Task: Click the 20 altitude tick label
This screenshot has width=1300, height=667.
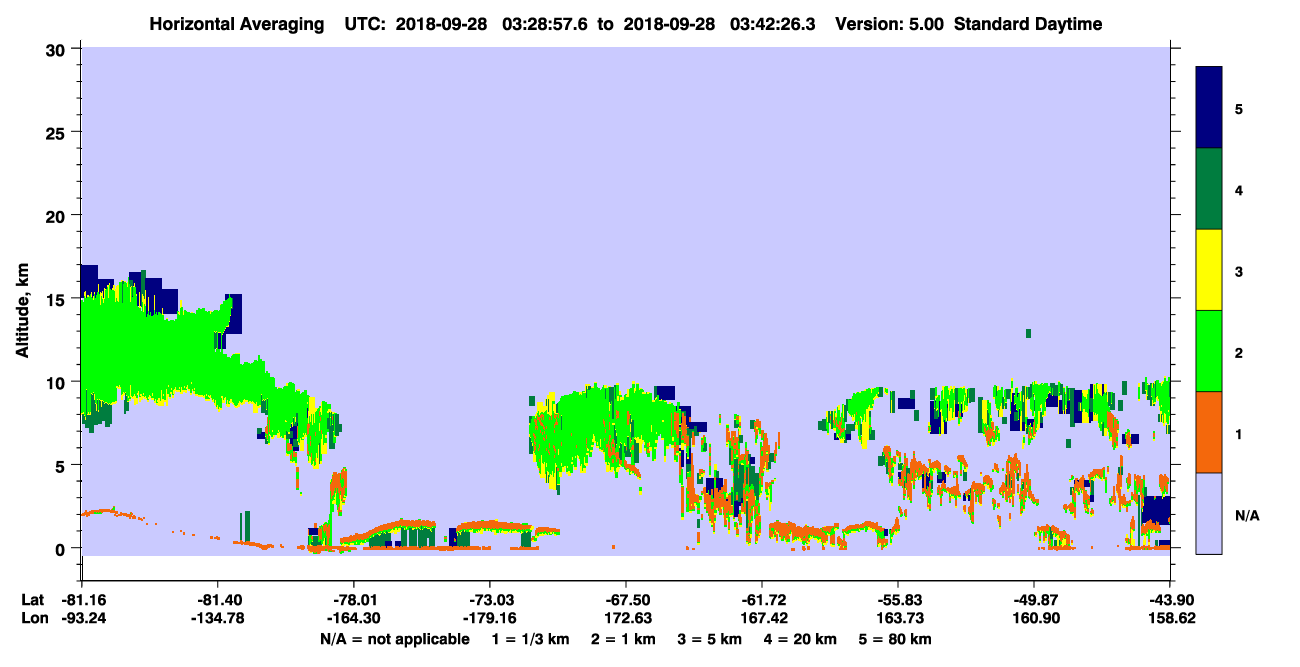Action: coord(58,215)
